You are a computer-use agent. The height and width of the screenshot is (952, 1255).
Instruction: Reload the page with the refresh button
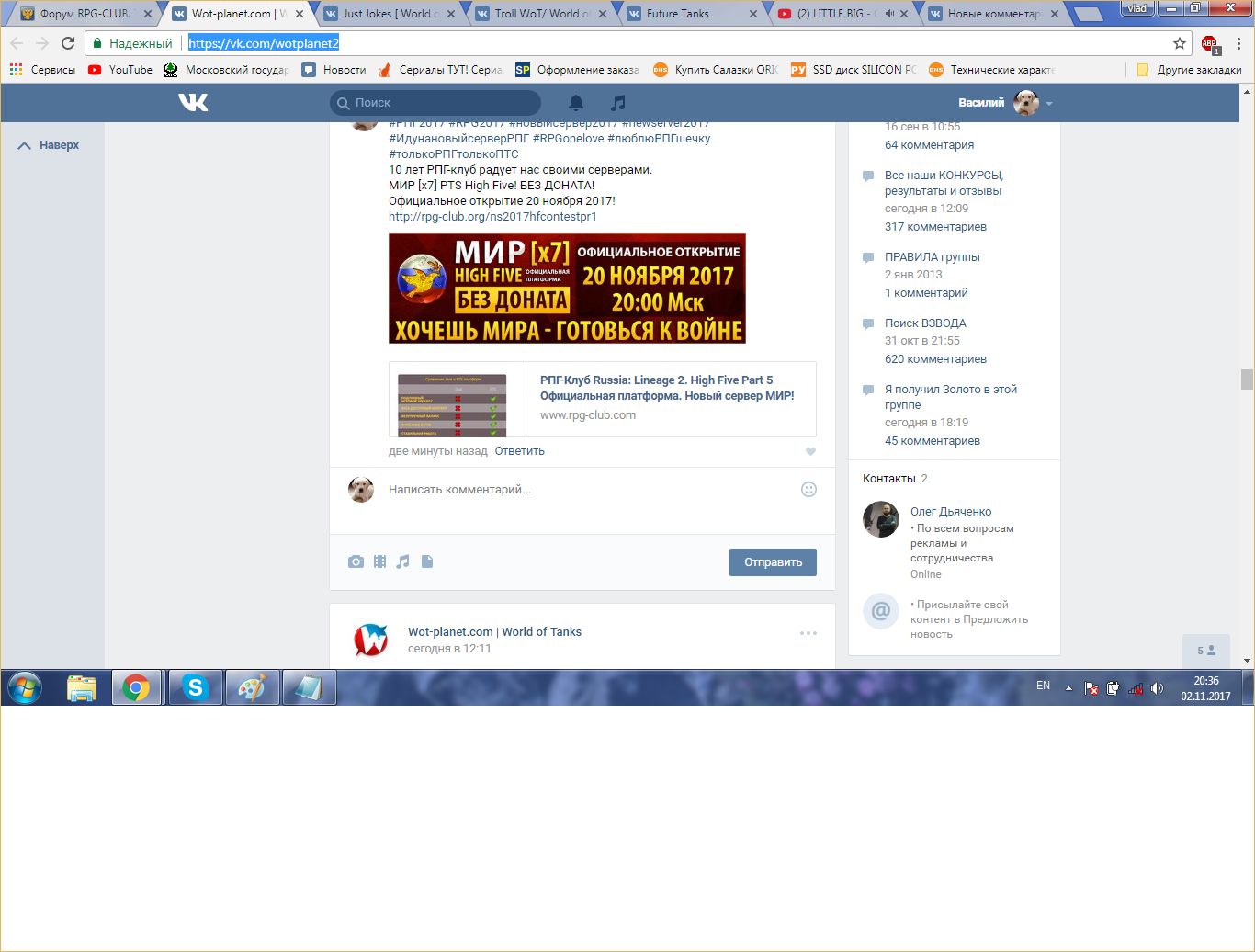(68, 43)
